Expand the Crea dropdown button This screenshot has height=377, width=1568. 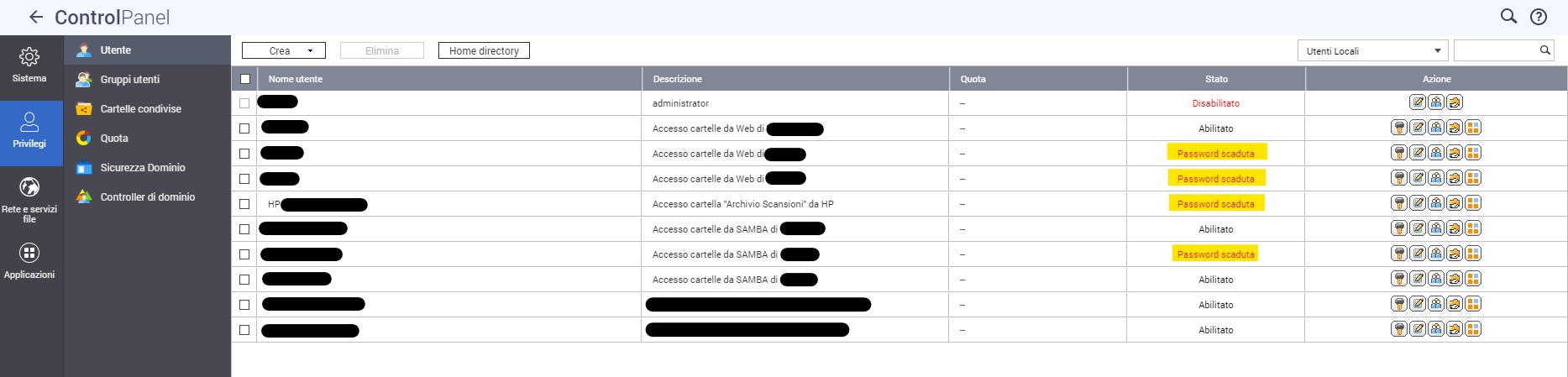284,51
